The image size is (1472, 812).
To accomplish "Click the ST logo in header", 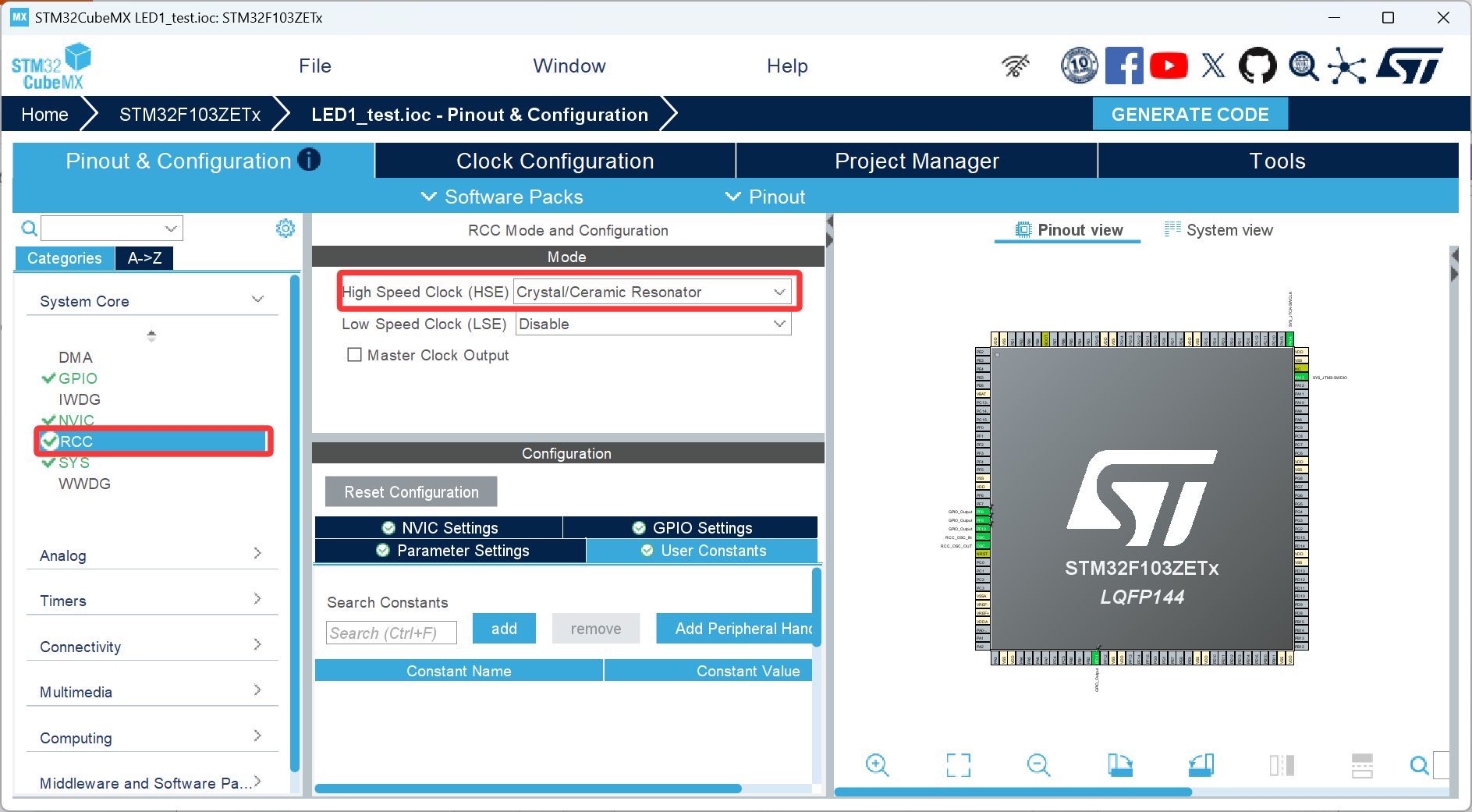I will [x=1410, y=66].
